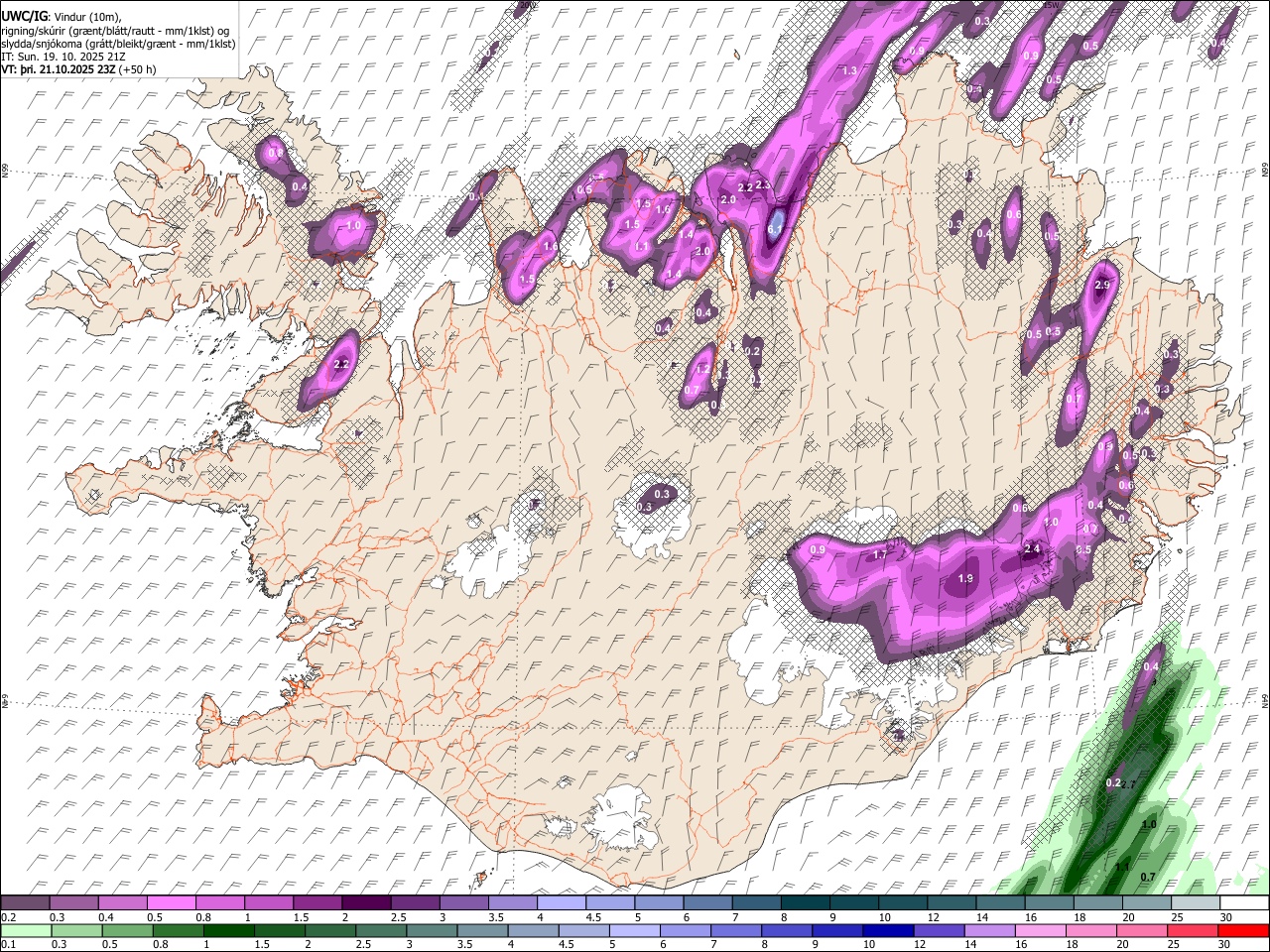This screenshot has width=1270, height=952.
Task: Click the pale gray upper swatch between 25 and 30
Action: coord(1195,903)
